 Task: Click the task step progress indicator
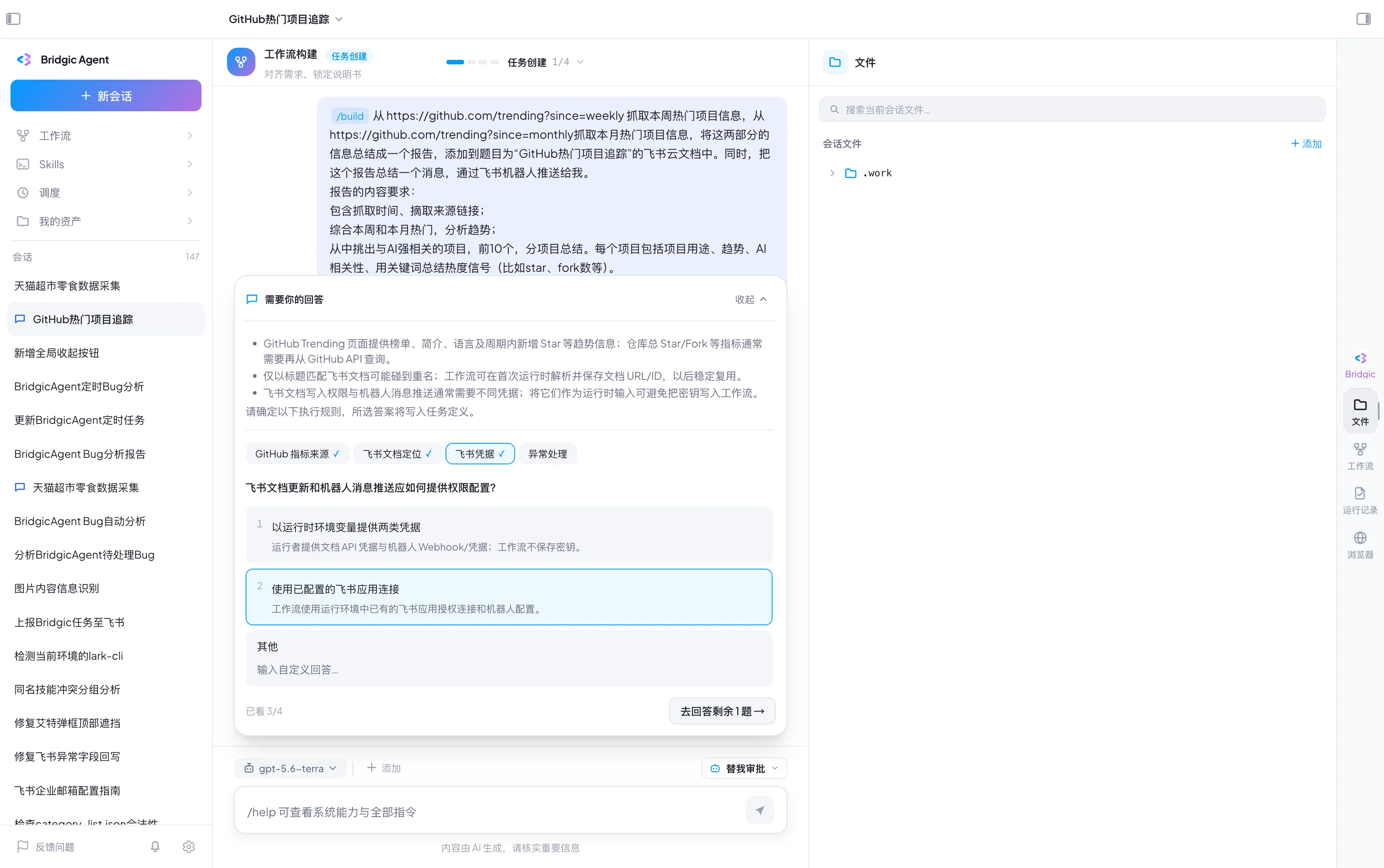472,61
